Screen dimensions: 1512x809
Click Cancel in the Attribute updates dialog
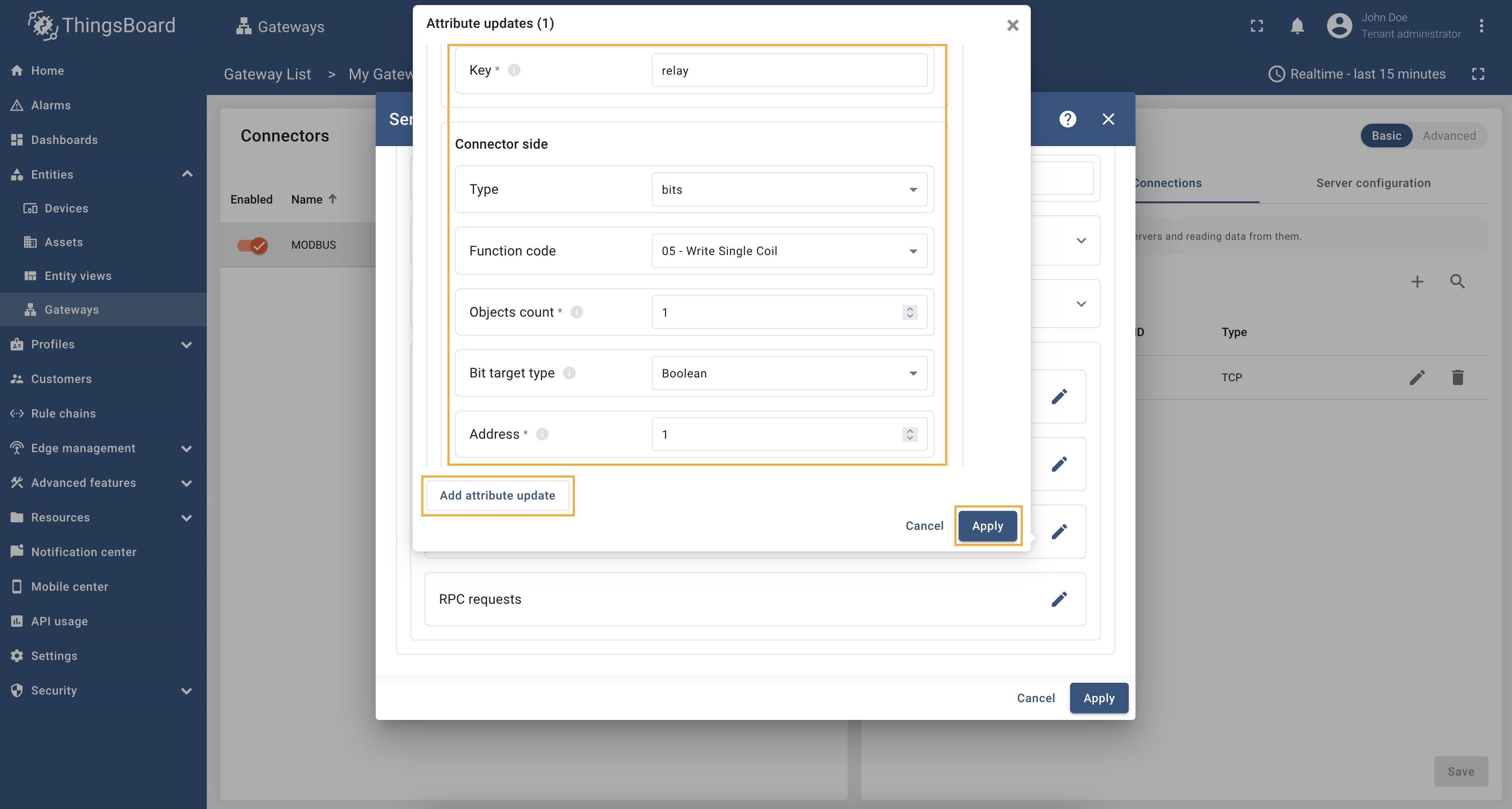[x=924, y=525]
